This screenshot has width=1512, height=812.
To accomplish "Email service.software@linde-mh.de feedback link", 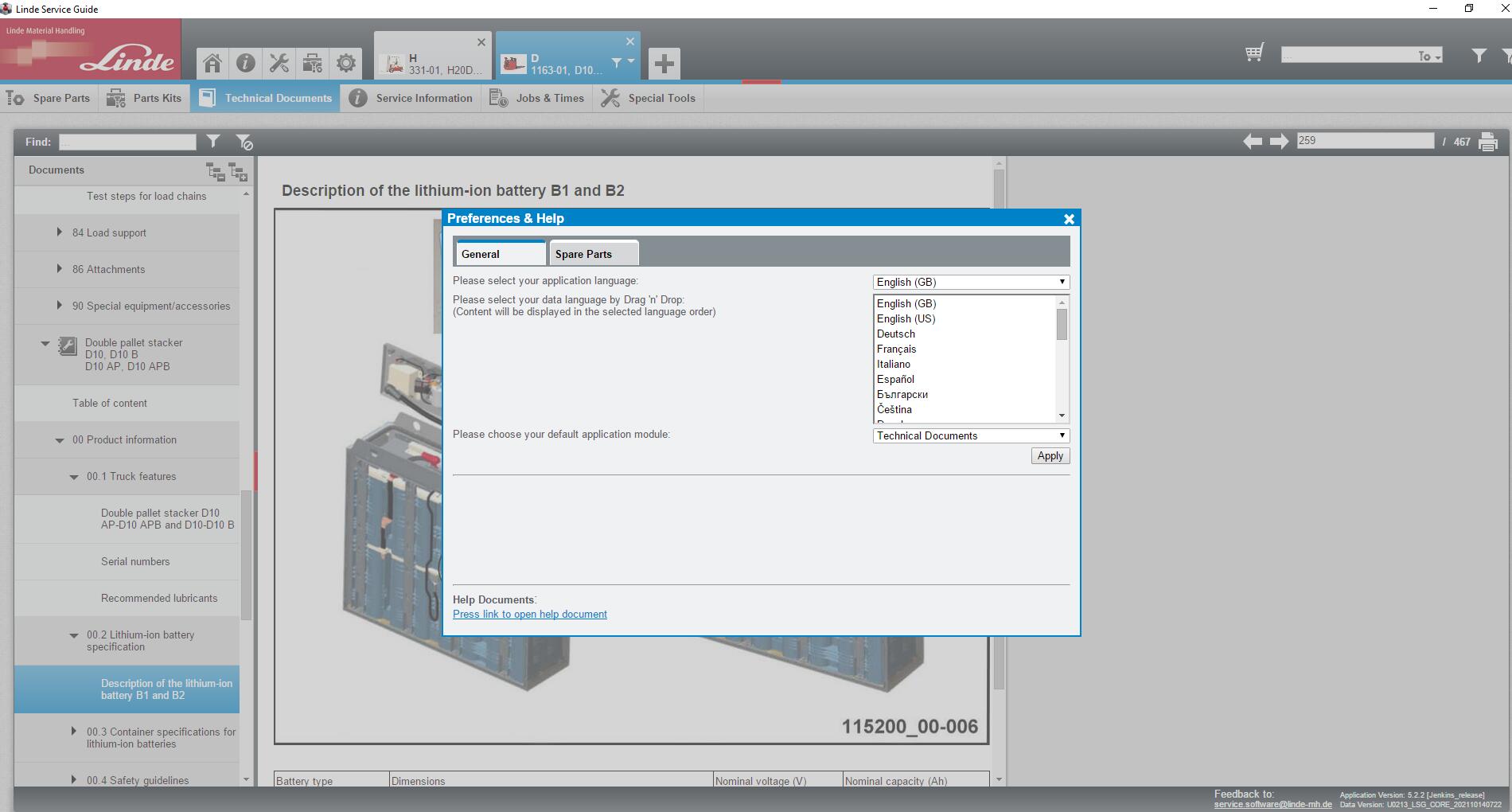I will pyautogui.click(x=1272, y=804).
